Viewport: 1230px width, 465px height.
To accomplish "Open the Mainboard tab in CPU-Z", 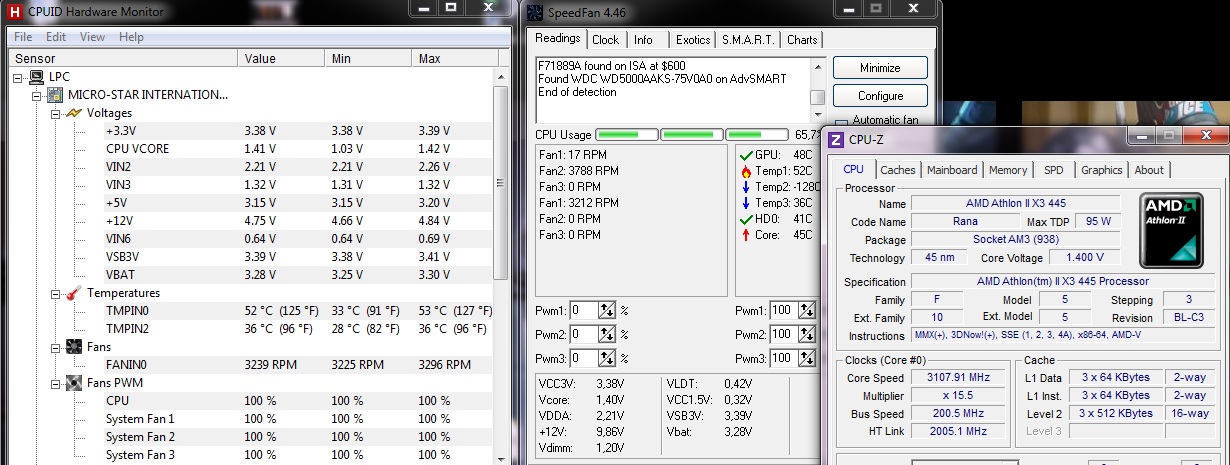I will point(952,170).
